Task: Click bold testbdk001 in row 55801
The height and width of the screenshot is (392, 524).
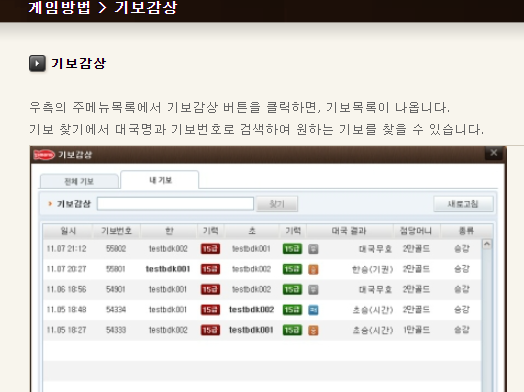Action: tap(168, 269)
